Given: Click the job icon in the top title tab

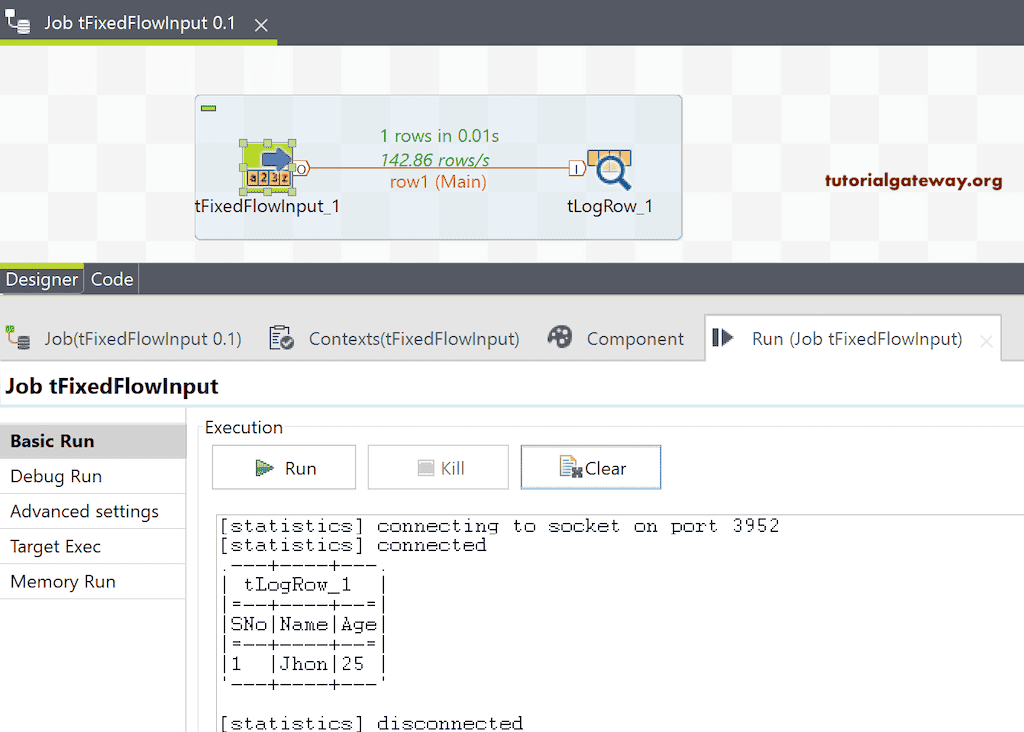Looking at the screenshot, I should 18,20.
